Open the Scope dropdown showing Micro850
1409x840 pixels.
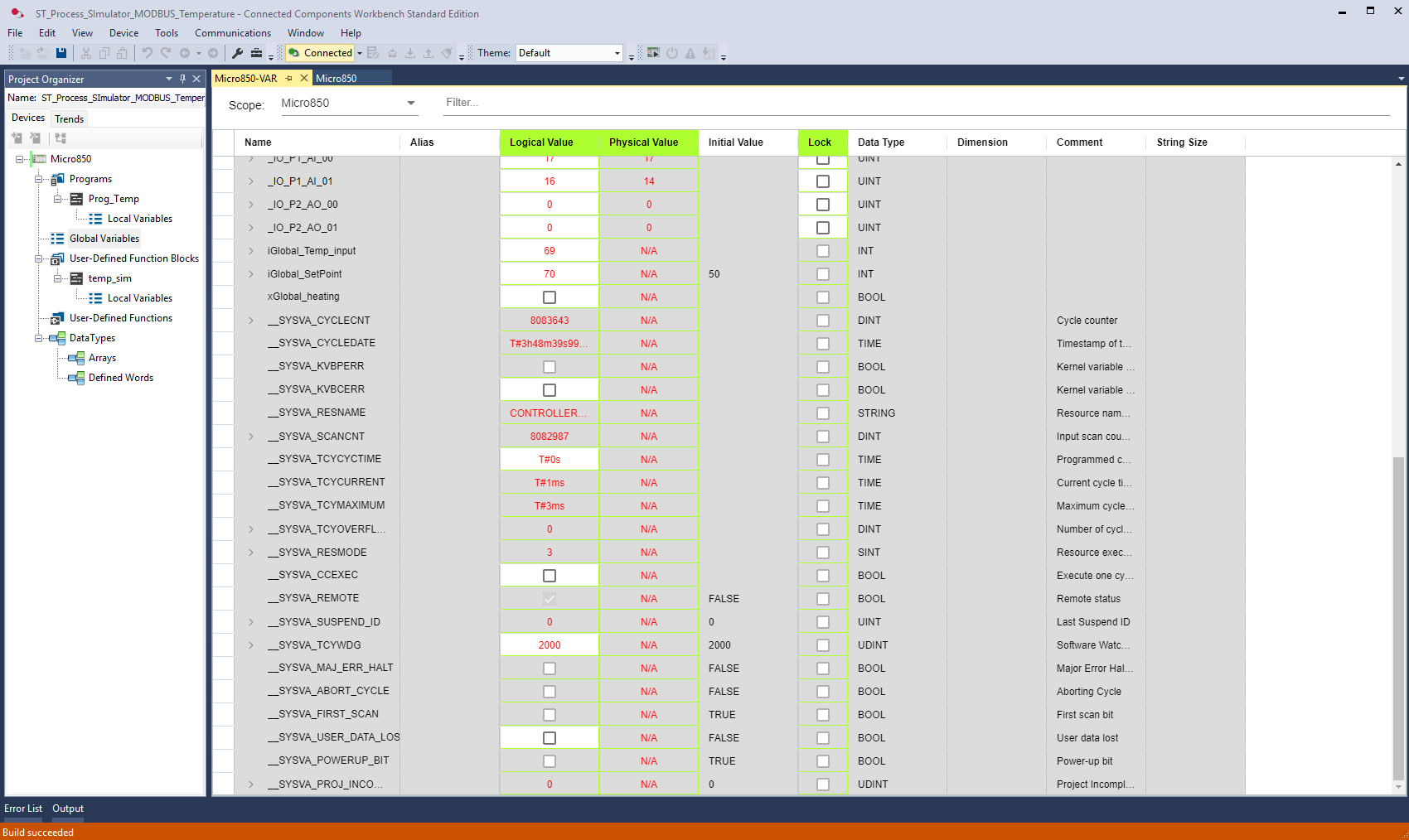coord(347,104)
